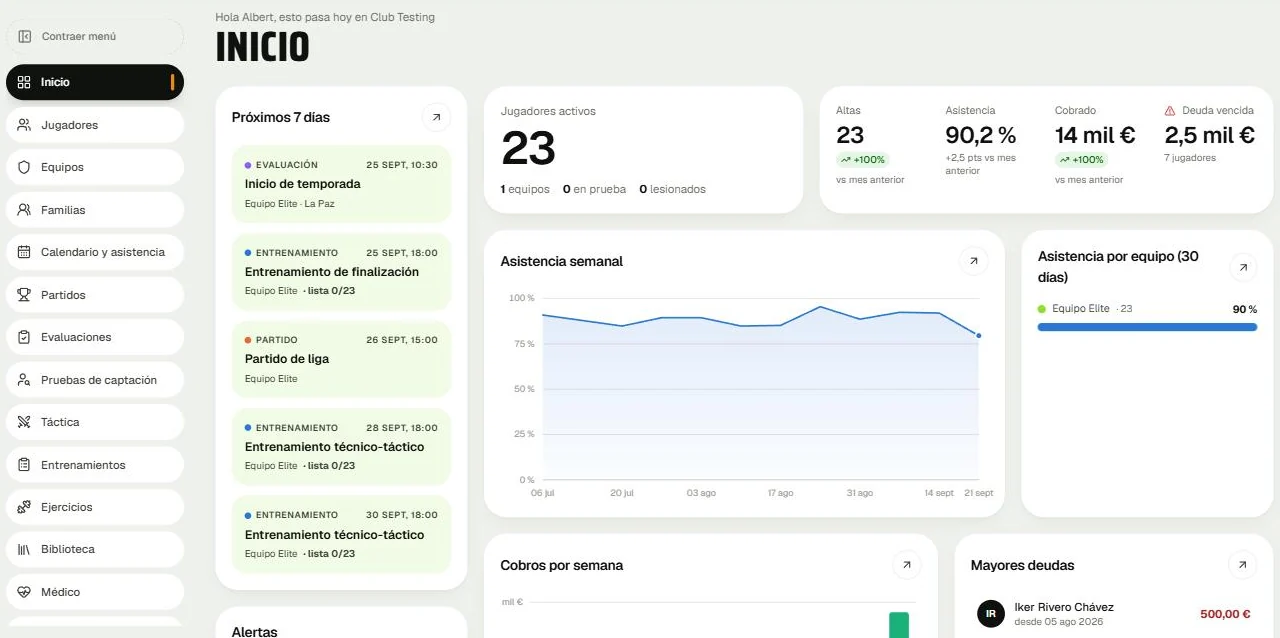
Task: Click the last data point on attendance chart
Action: pos(978,336)
